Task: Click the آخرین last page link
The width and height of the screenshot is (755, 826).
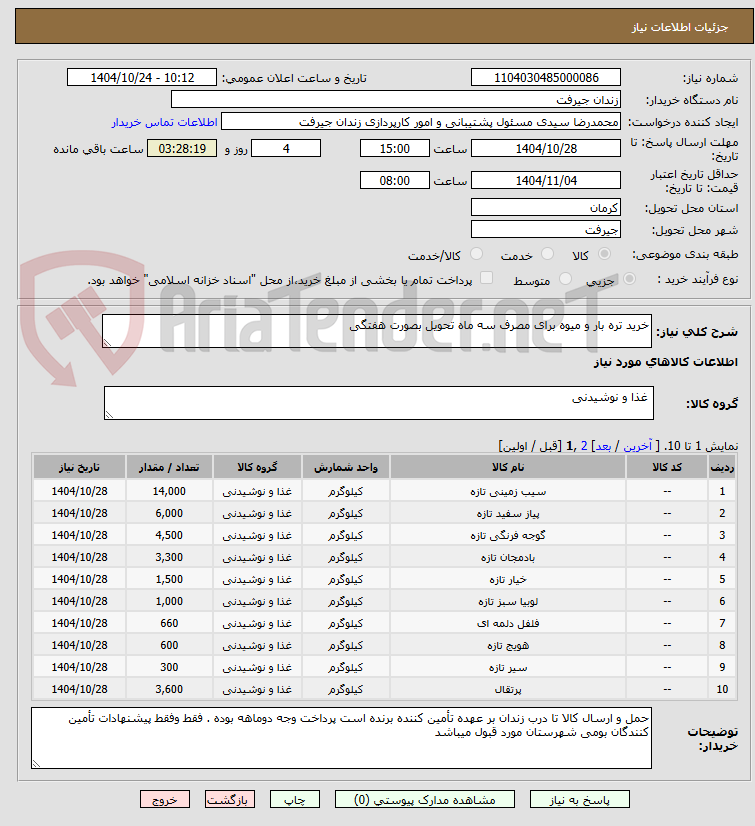Action: pos(638,446)
